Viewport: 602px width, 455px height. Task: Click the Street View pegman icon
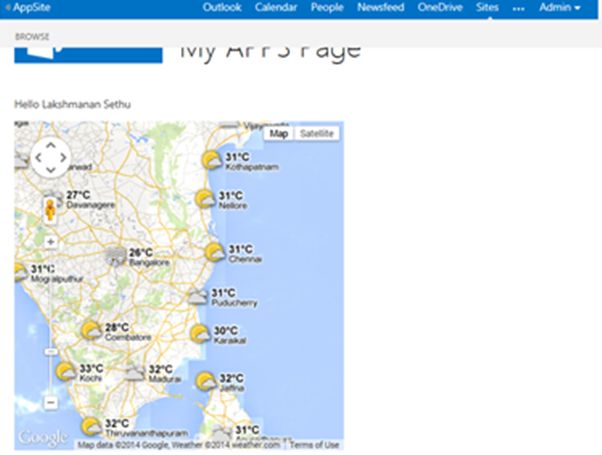tap(50, 210)
